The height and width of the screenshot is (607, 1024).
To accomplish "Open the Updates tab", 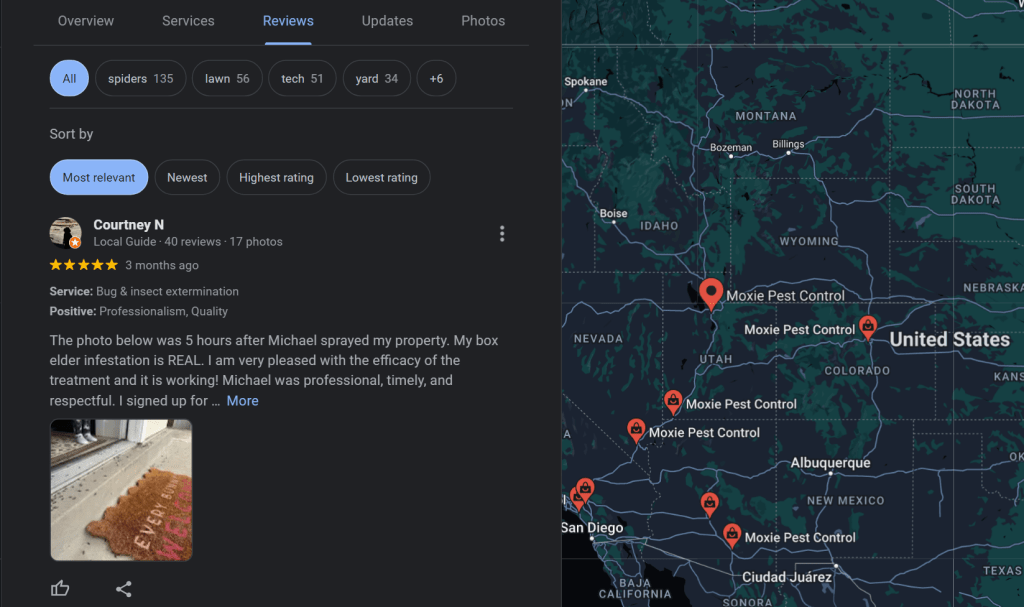I will coord(387,21).
